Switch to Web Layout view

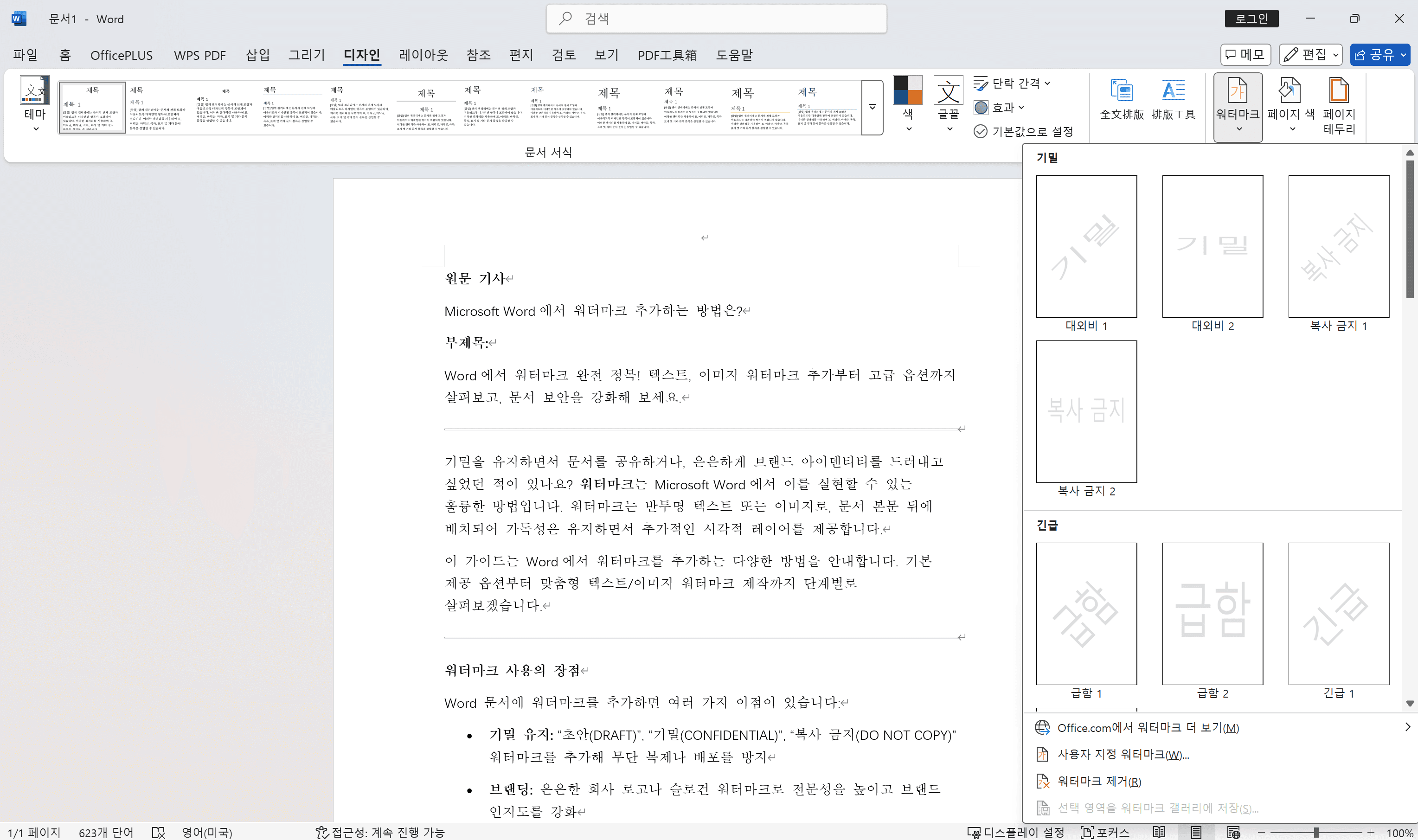point(1233,832)
